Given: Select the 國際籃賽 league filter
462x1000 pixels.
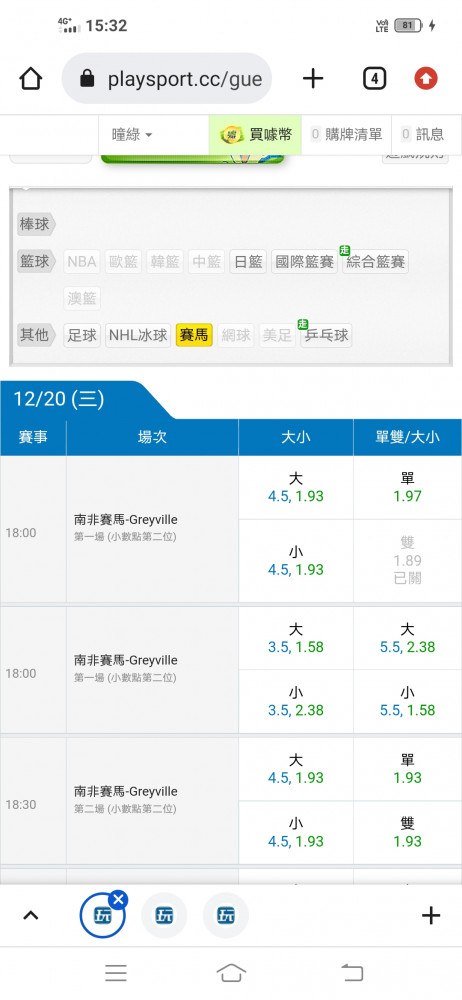Looking at the screenshot, I should click(x=304, y=262).
